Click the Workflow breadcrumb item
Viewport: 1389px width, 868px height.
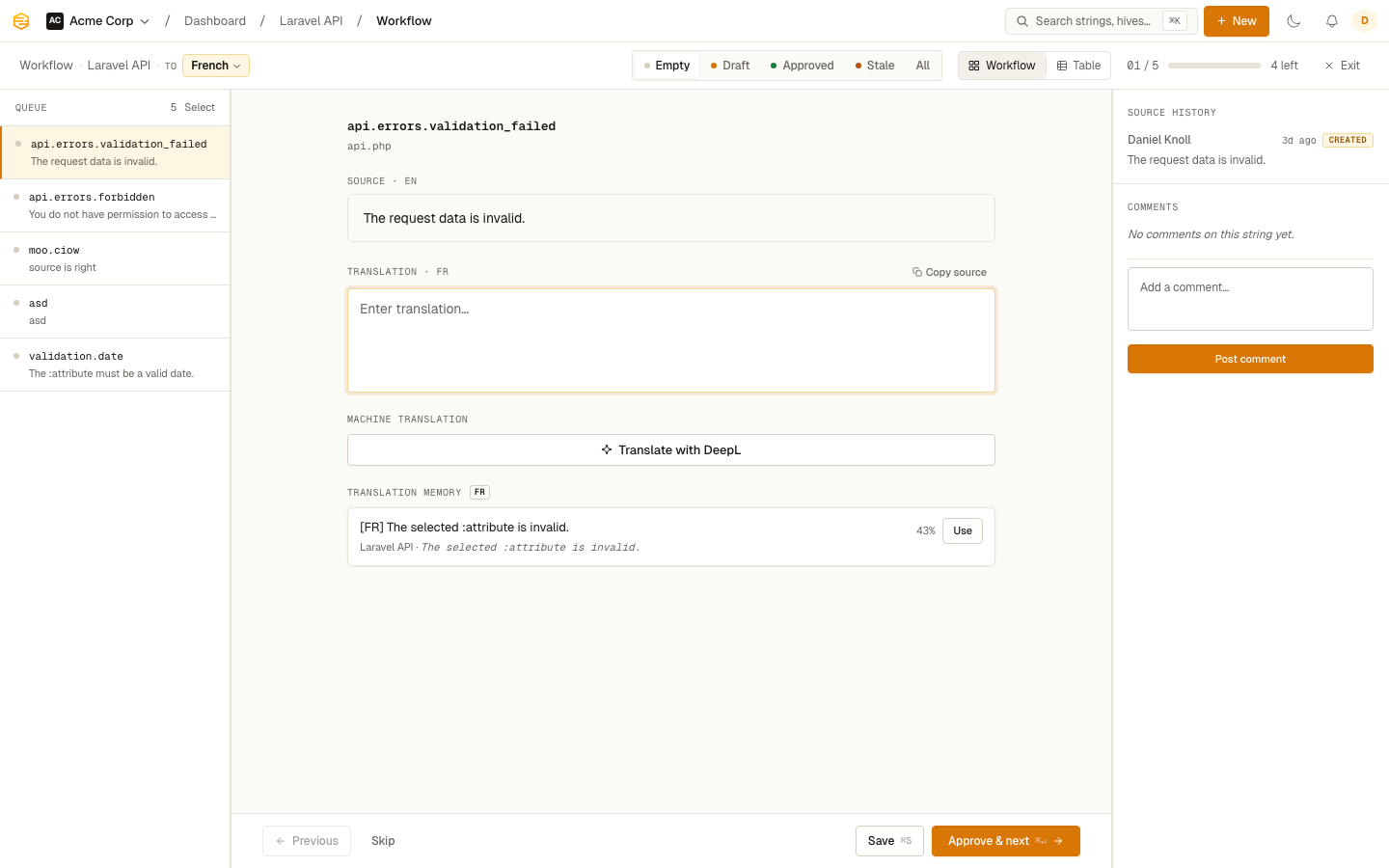404,21
